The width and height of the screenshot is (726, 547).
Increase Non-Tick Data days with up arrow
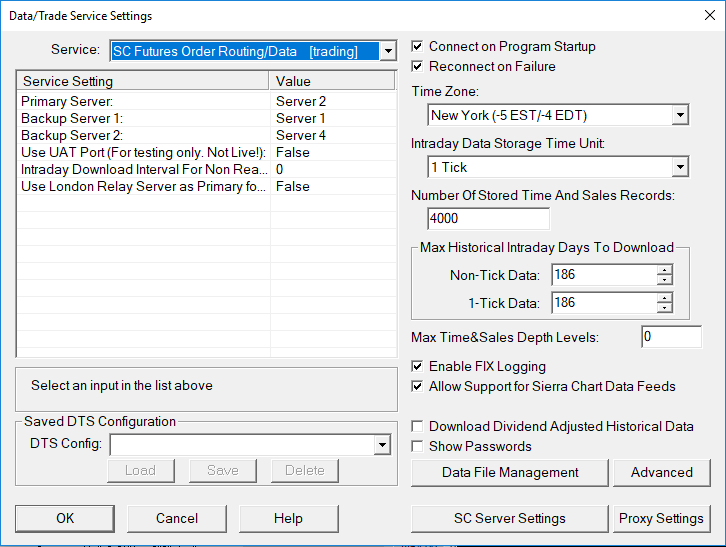coord(664,270)
